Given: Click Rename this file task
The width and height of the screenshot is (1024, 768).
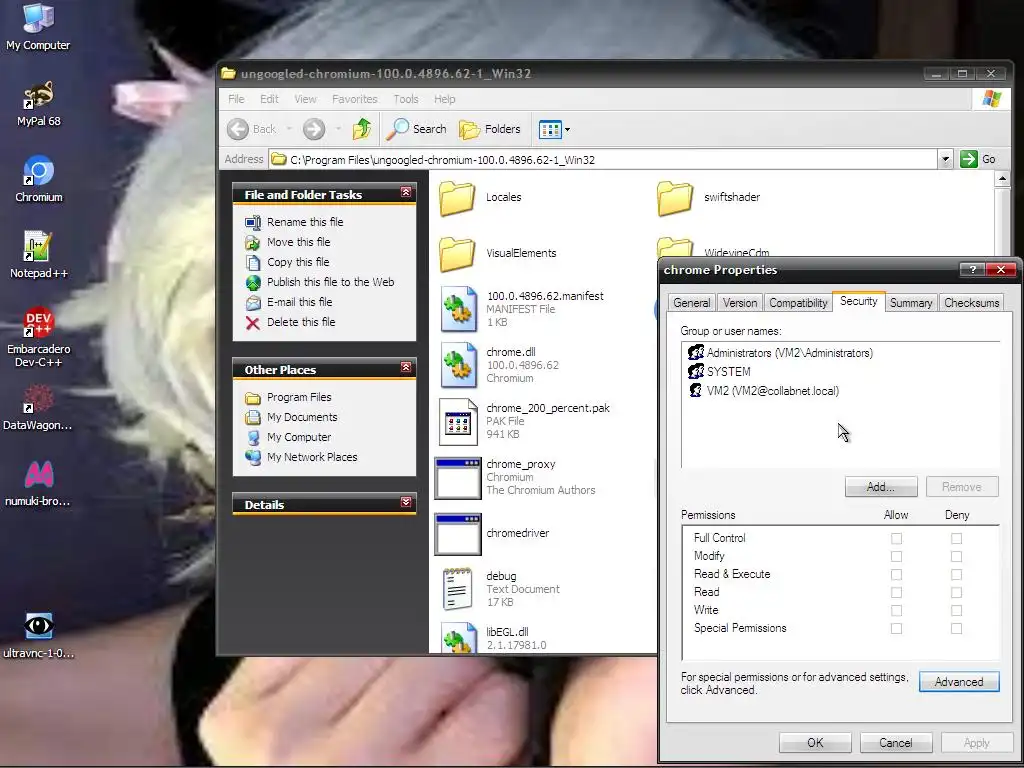Looking at the screenshot, I should 304,222.
